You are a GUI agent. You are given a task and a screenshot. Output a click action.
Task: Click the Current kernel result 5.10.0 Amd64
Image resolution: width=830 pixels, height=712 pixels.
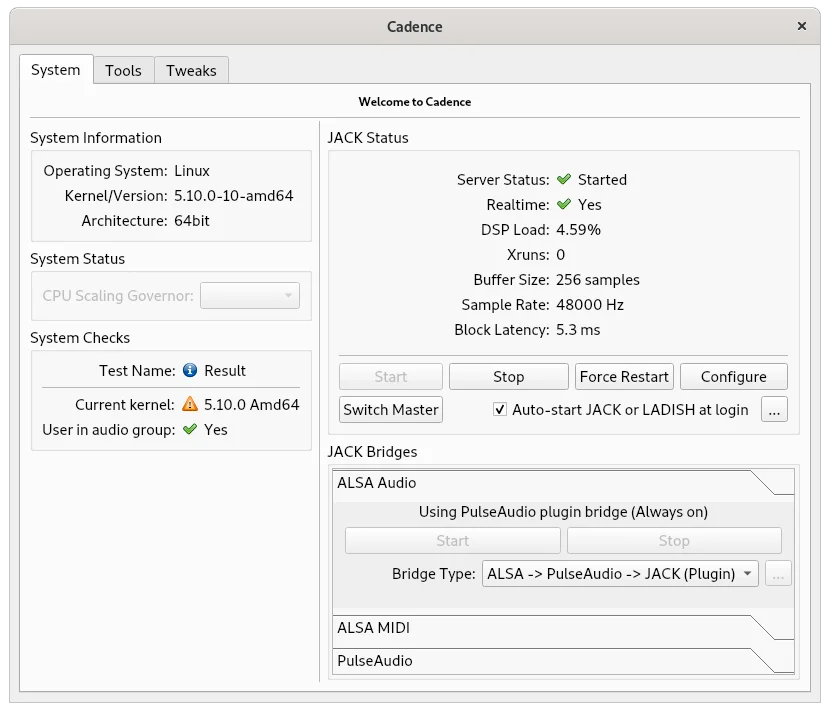(x=251, y=404)
